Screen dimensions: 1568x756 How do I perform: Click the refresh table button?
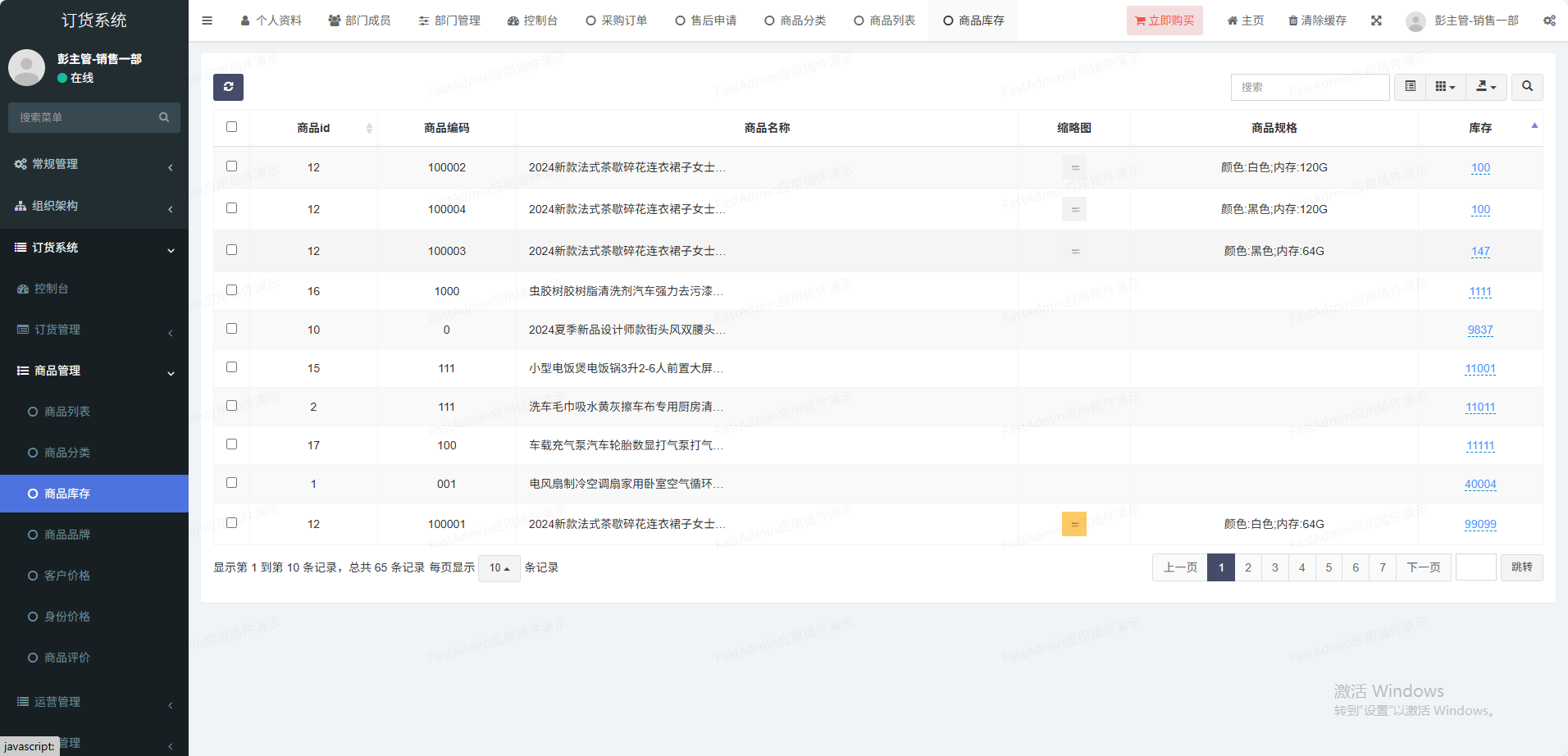tap(228, 87)
